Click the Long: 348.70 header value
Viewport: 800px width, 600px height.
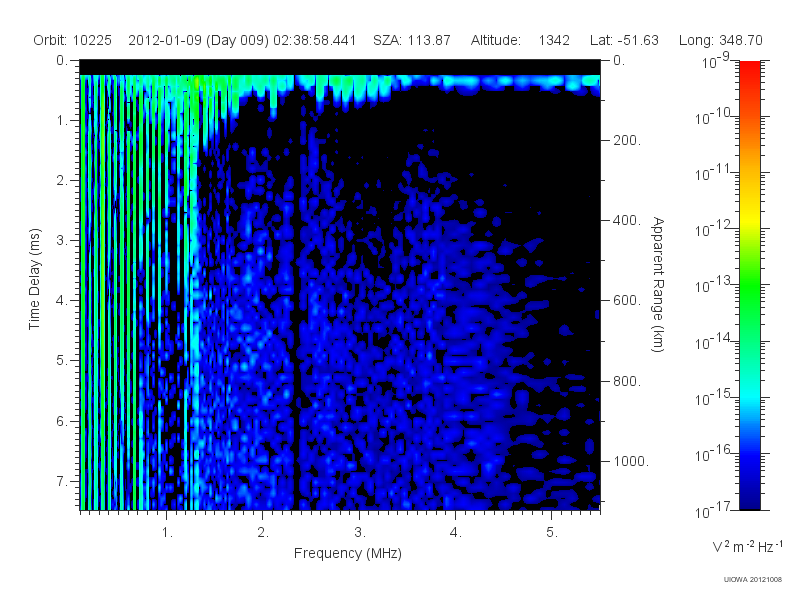(x=720, y=40)
